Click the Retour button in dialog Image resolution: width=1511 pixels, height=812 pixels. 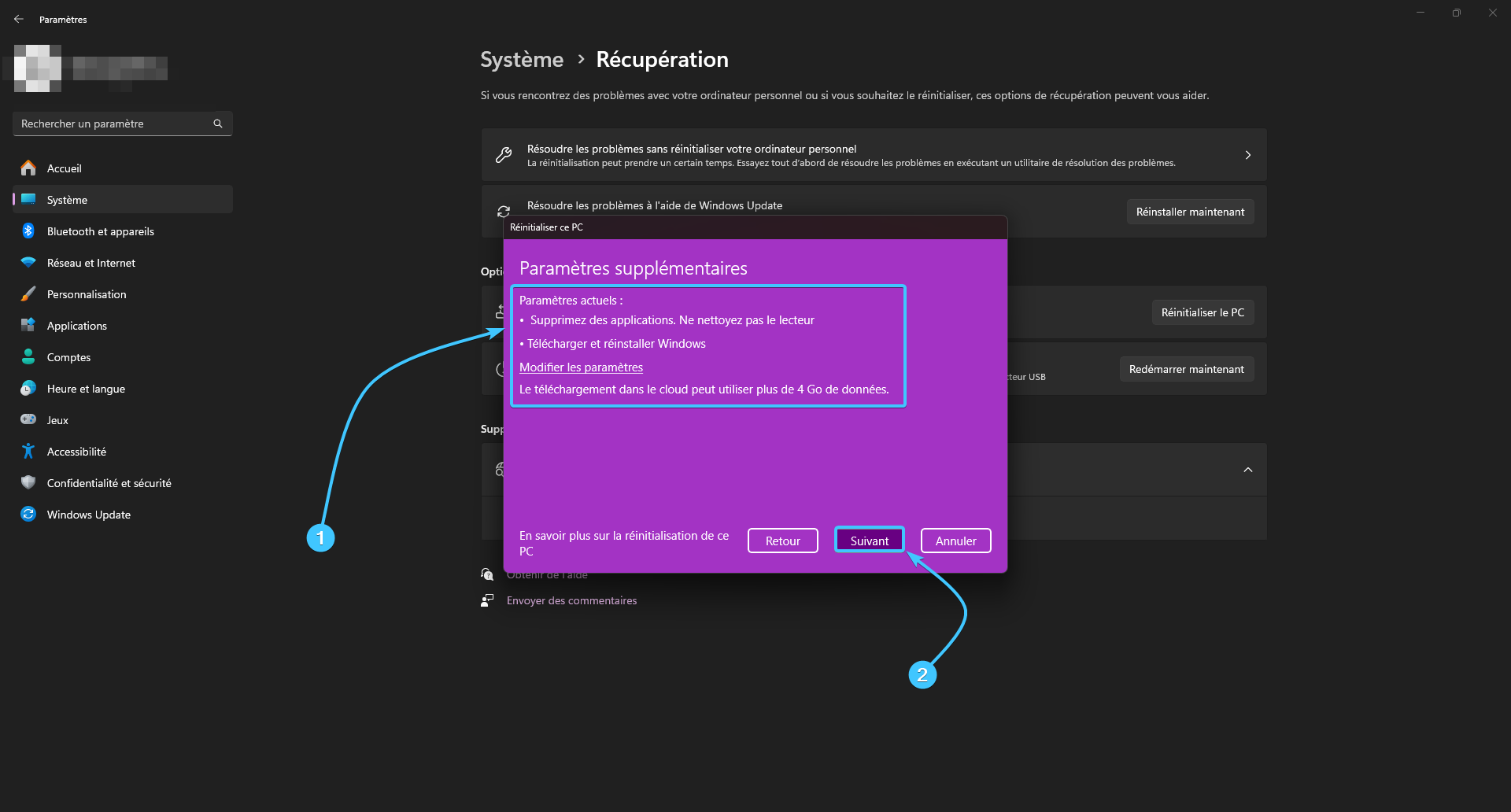click(783, 541)
